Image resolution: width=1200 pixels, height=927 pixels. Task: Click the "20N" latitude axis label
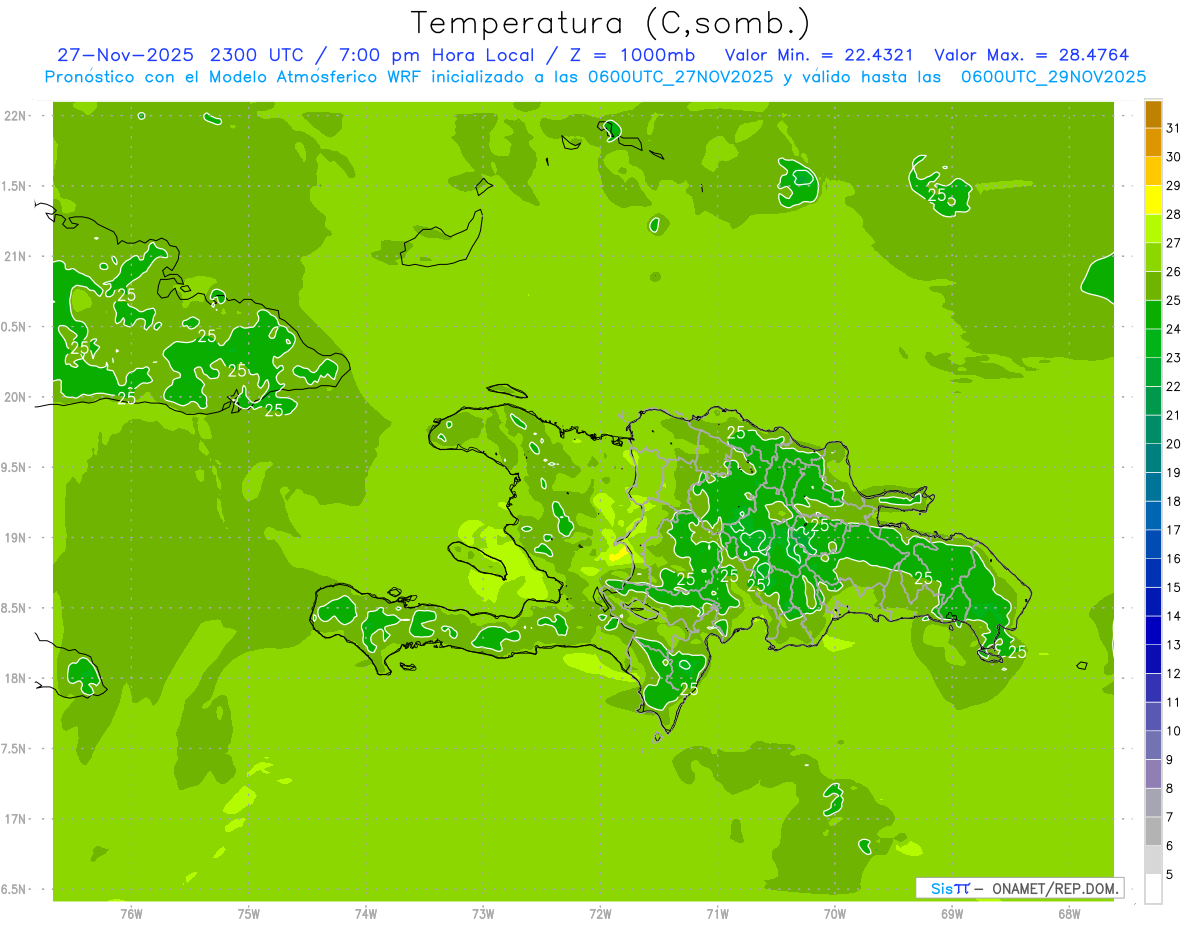[15, 397]
